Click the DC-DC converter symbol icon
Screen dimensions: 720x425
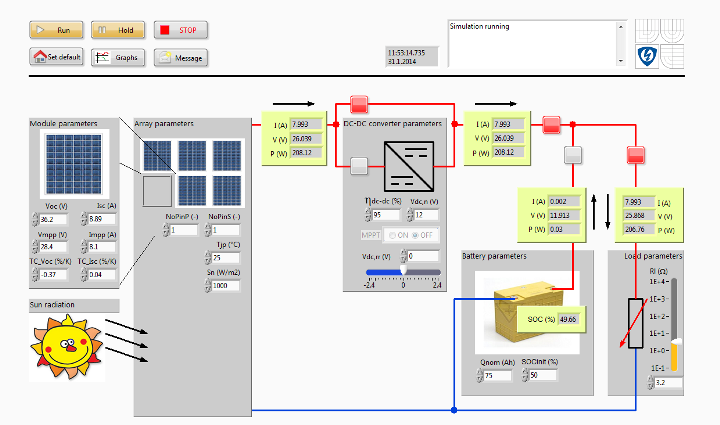[409, 167]
